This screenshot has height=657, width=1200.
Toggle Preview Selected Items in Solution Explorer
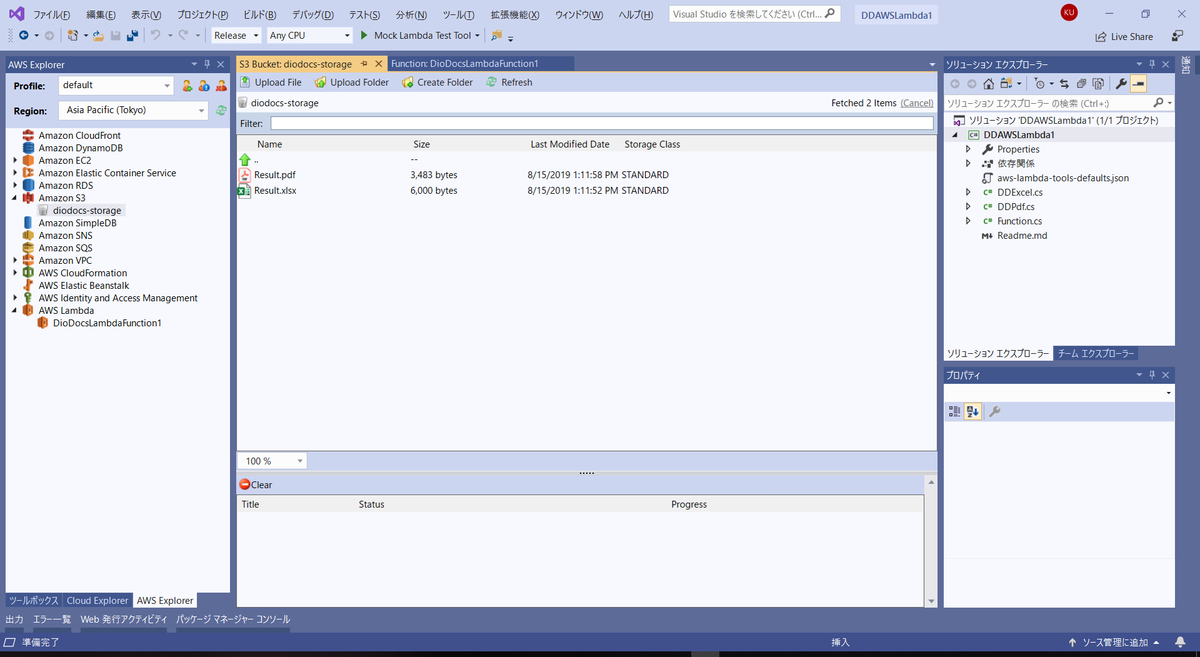pyautogui.click(x=1138, y=84)
